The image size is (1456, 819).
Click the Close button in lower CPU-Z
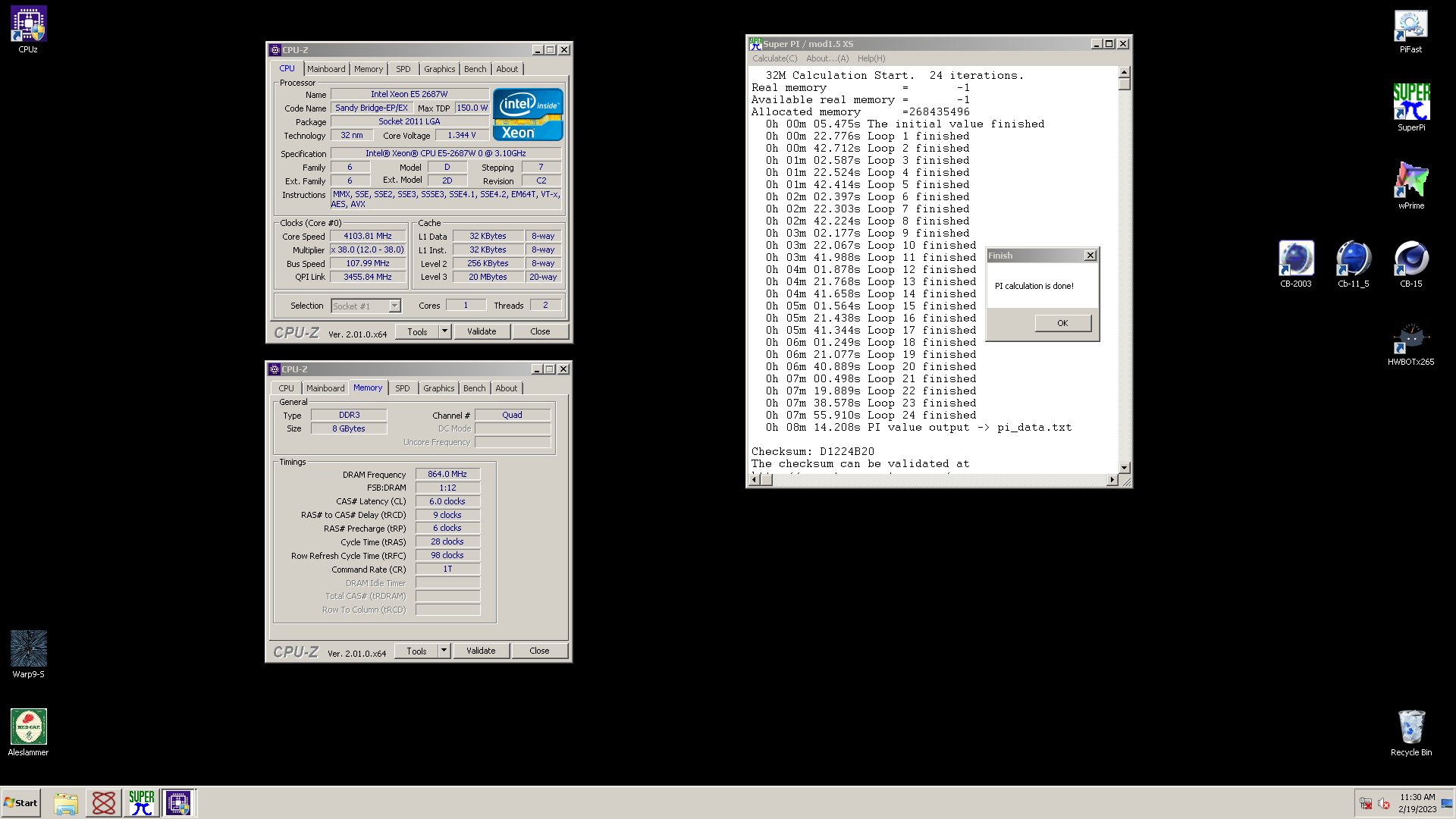(x=539, y=651)
